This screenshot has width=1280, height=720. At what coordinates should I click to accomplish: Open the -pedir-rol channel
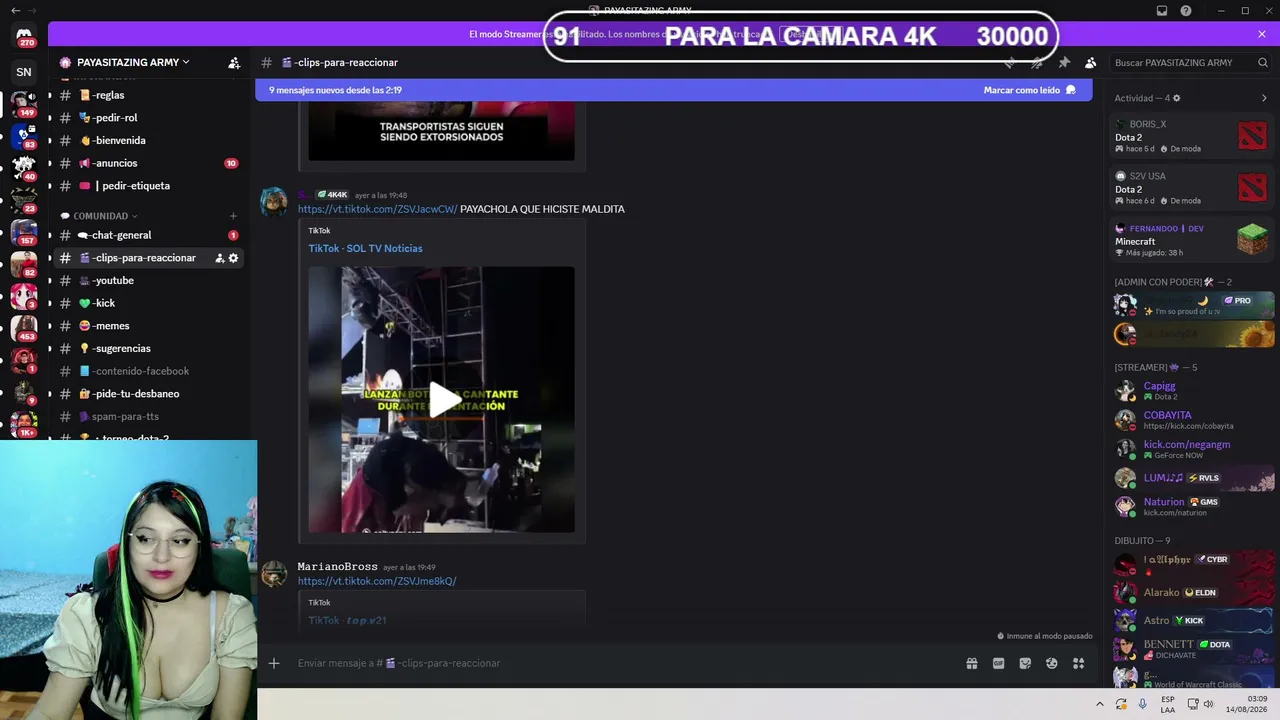(x=146, y=118)
